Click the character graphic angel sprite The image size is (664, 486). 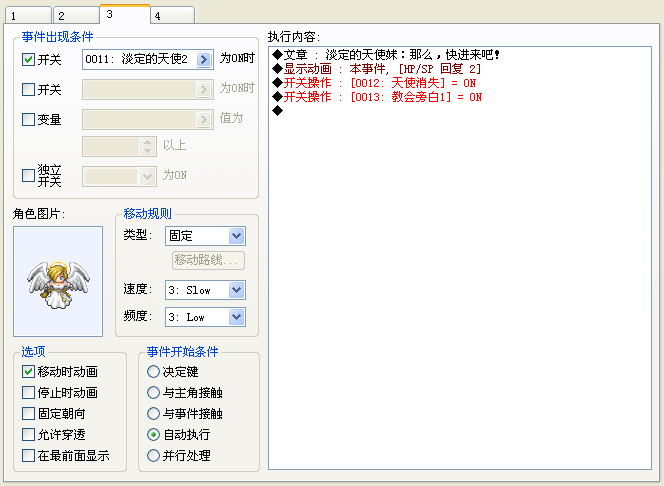tap(58, 282)
